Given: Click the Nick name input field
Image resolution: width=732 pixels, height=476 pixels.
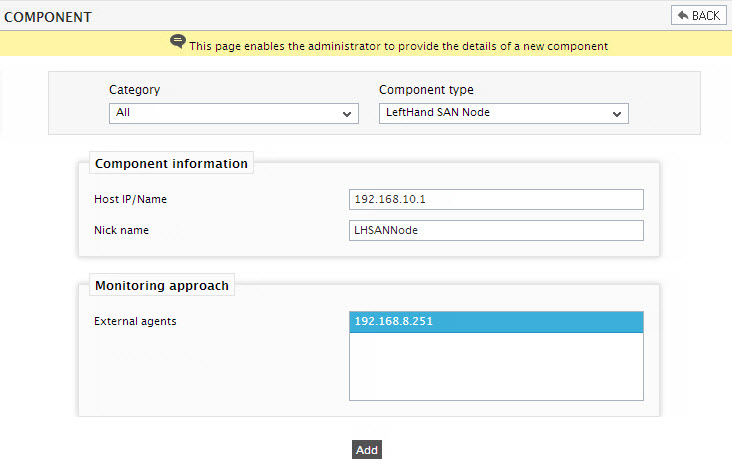Looking at the screenshot, I should pos(496,231).
